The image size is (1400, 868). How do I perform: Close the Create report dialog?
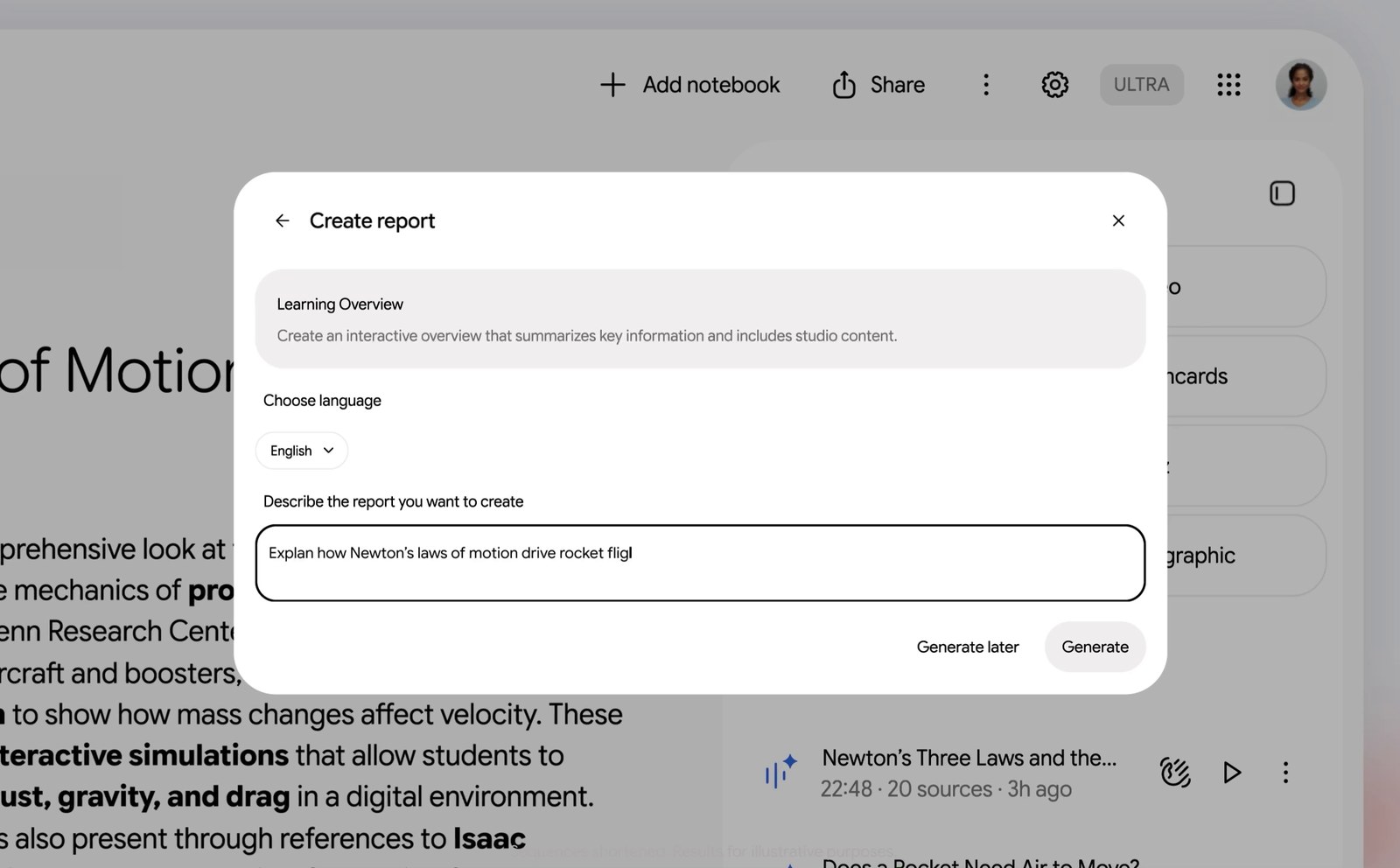click(x=1118, y=220)
